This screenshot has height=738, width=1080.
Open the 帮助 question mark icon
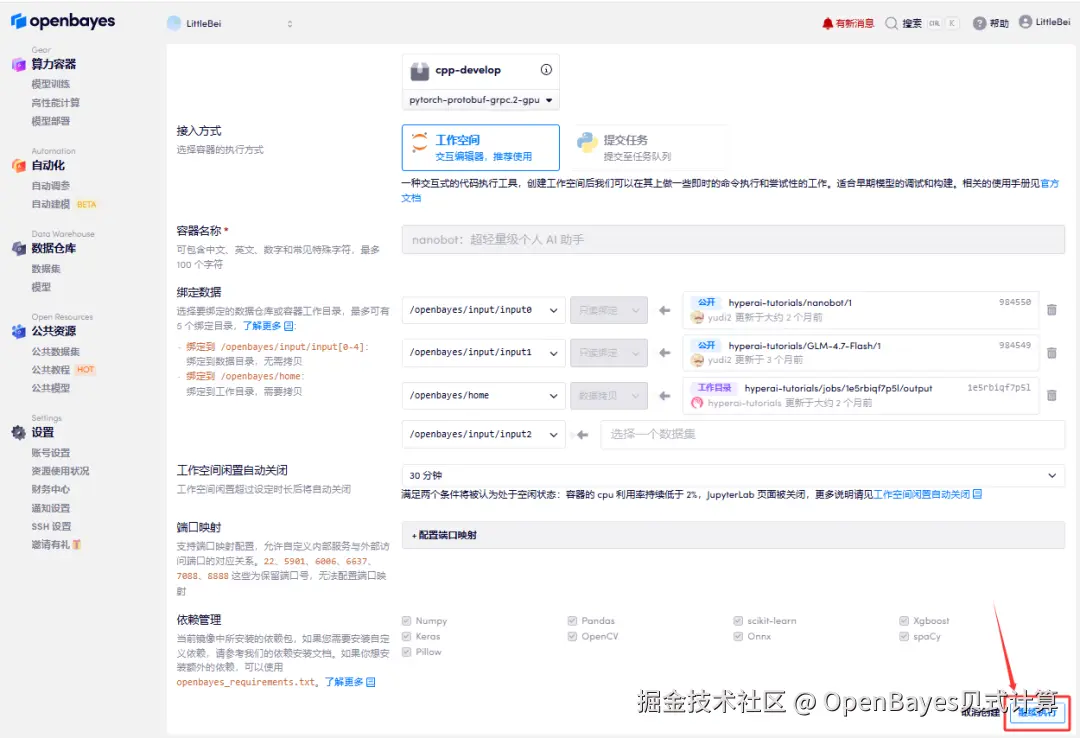click(979, 23)
